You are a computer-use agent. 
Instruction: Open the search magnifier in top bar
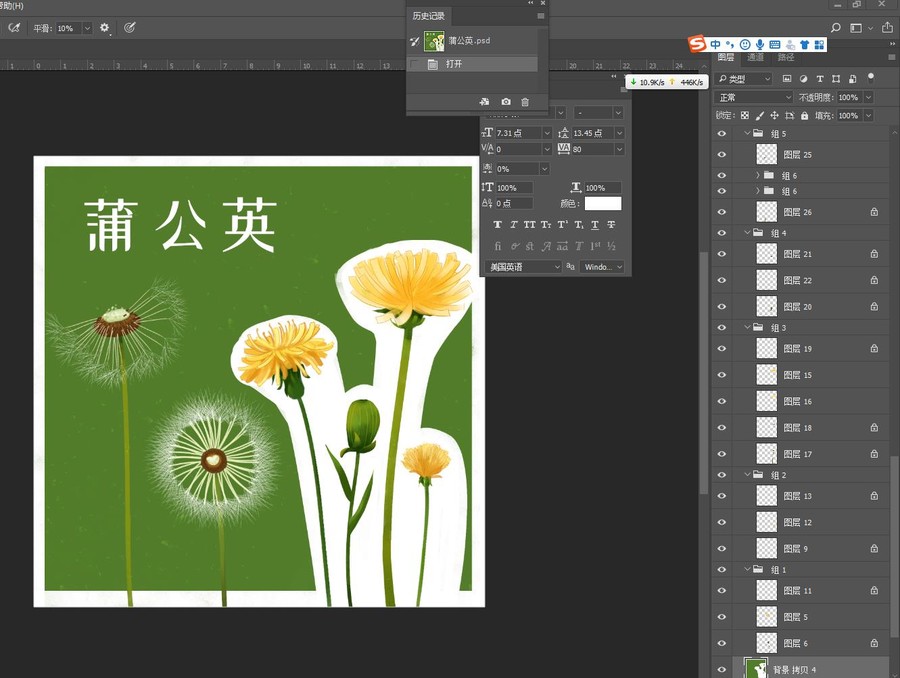(x=836, y=28)
